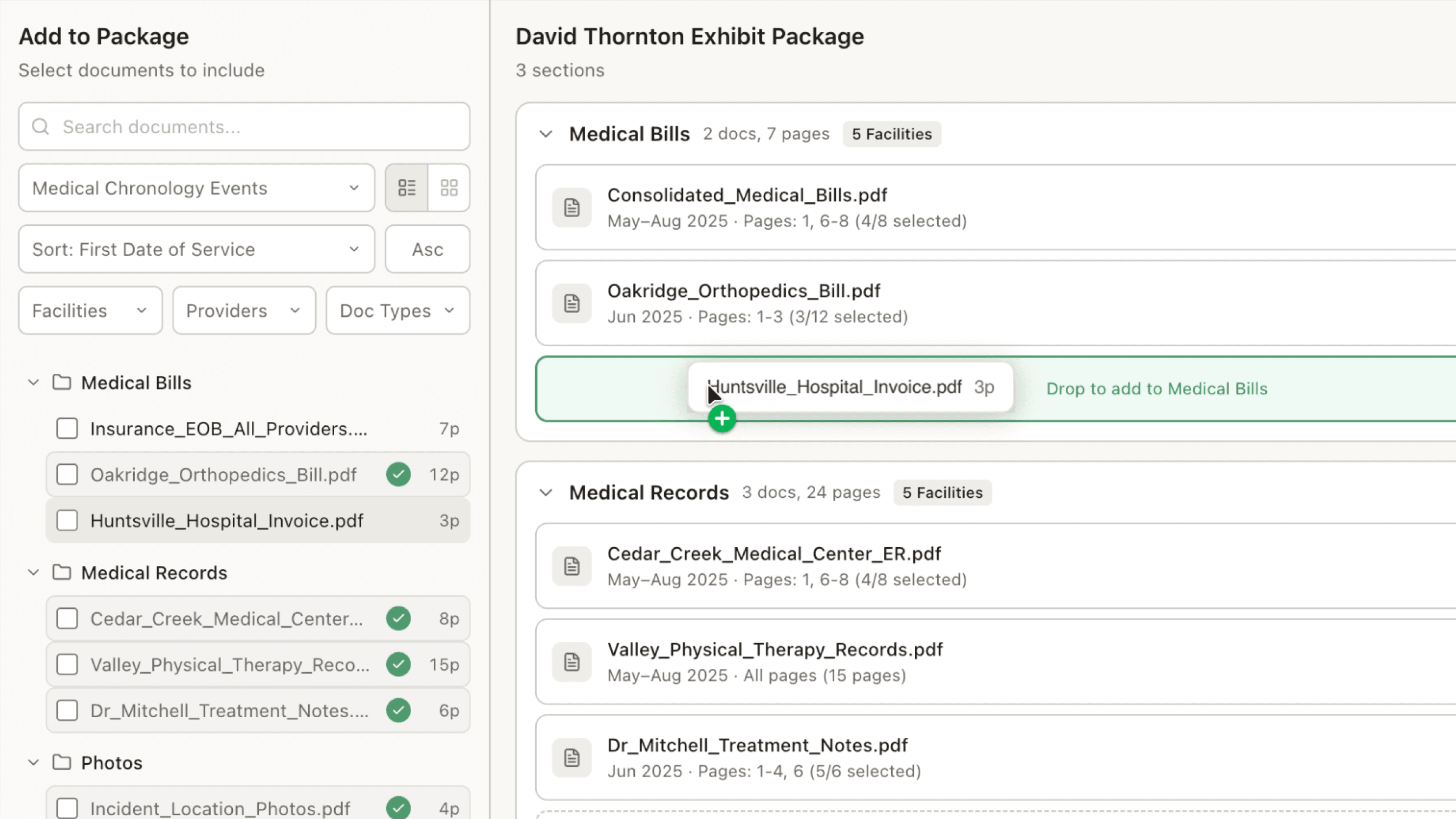Click the Search documents input field
1456x819 pixels.
244,127
